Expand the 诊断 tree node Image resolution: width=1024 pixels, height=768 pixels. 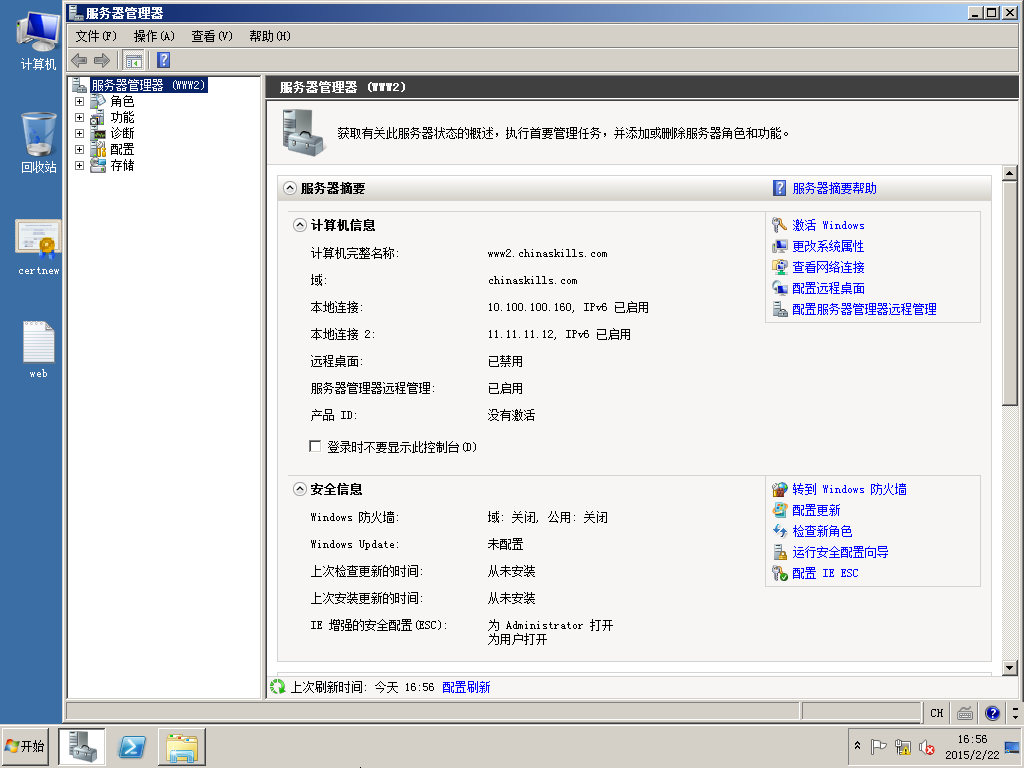coord(79,133)
